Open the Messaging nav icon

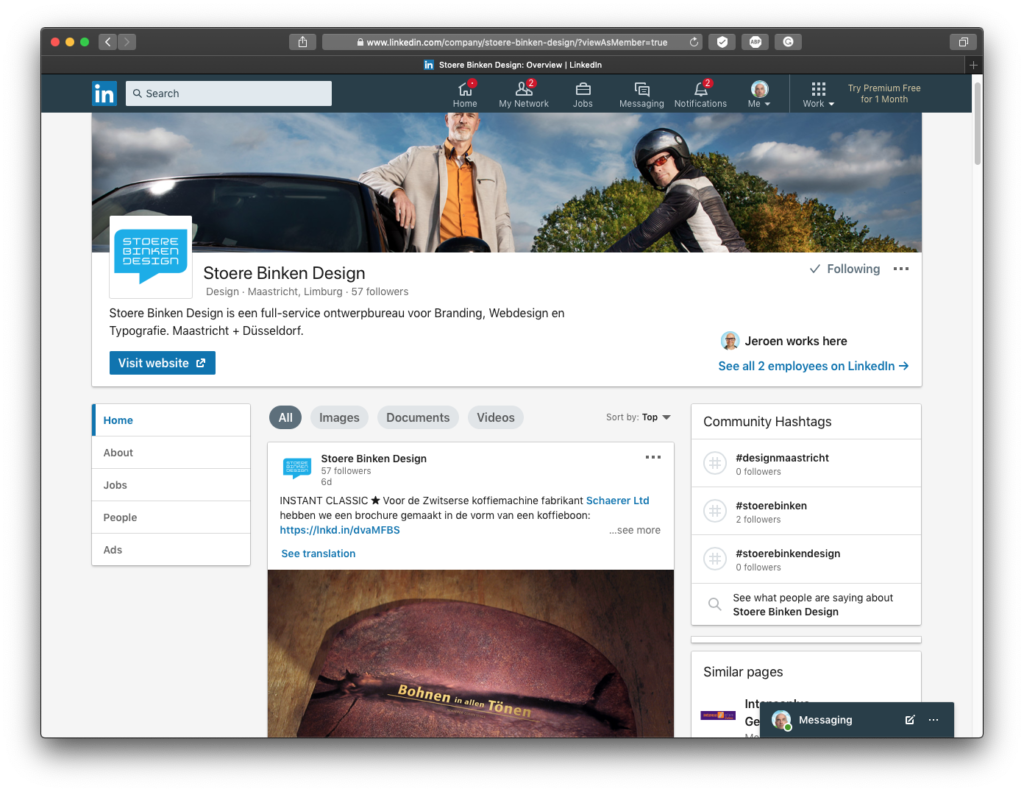pos(641,93)
